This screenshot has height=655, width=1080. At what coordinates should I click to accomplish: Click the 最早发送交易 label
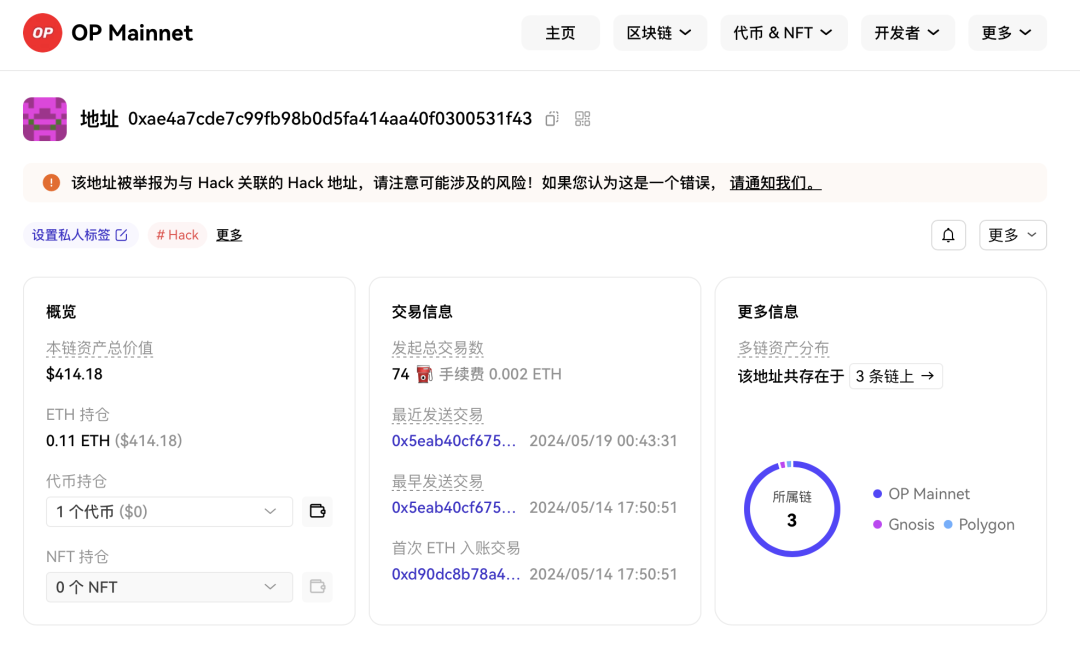(437, 482)
